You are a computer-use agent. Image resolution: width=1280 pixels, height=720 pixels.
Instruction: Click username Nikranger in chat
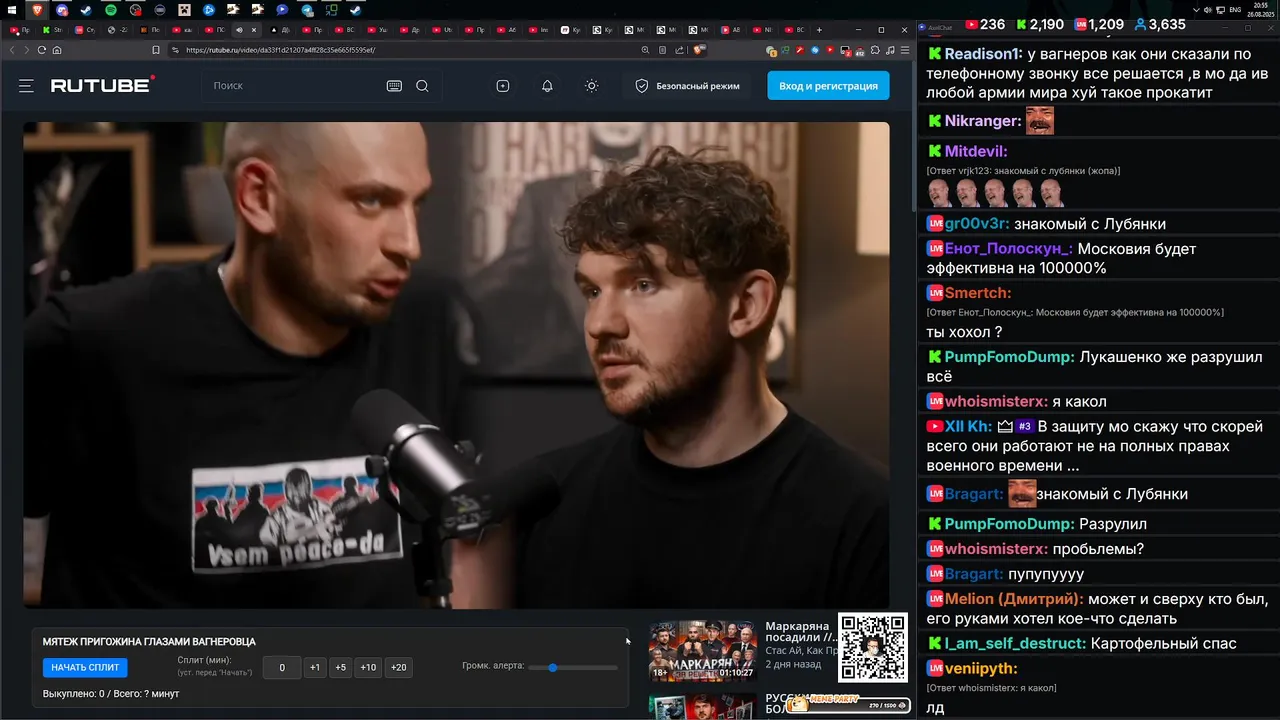[x=982, y=122]
